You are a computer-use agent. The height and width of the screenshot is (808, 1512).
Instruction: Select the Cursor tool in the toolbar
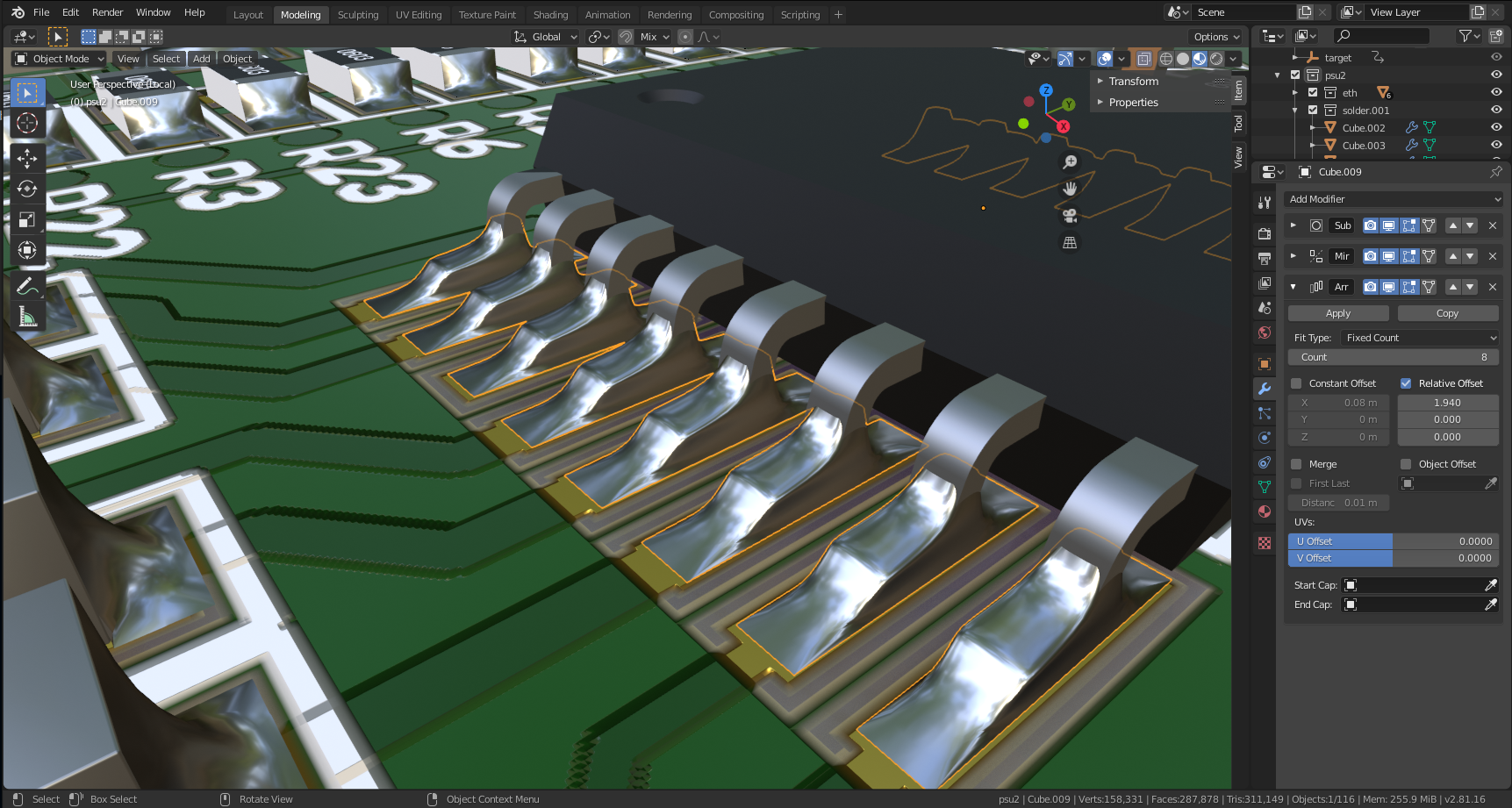[27, 123]
